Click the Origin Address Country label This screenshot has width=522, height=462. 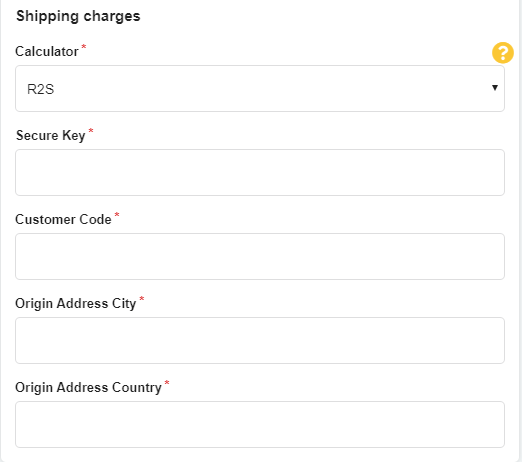[88, 388]
